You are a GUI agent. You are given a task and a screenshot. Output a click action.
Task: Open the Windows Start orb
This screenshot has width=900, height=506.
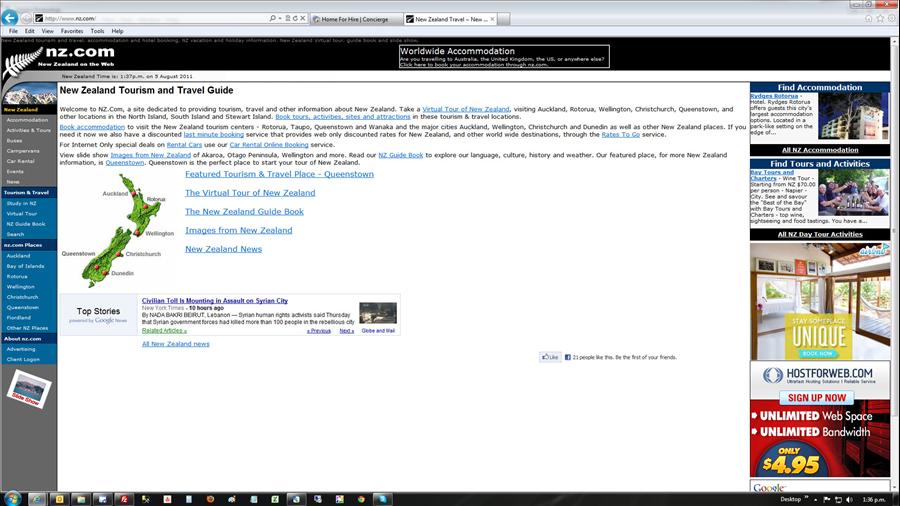coord(11,499)
